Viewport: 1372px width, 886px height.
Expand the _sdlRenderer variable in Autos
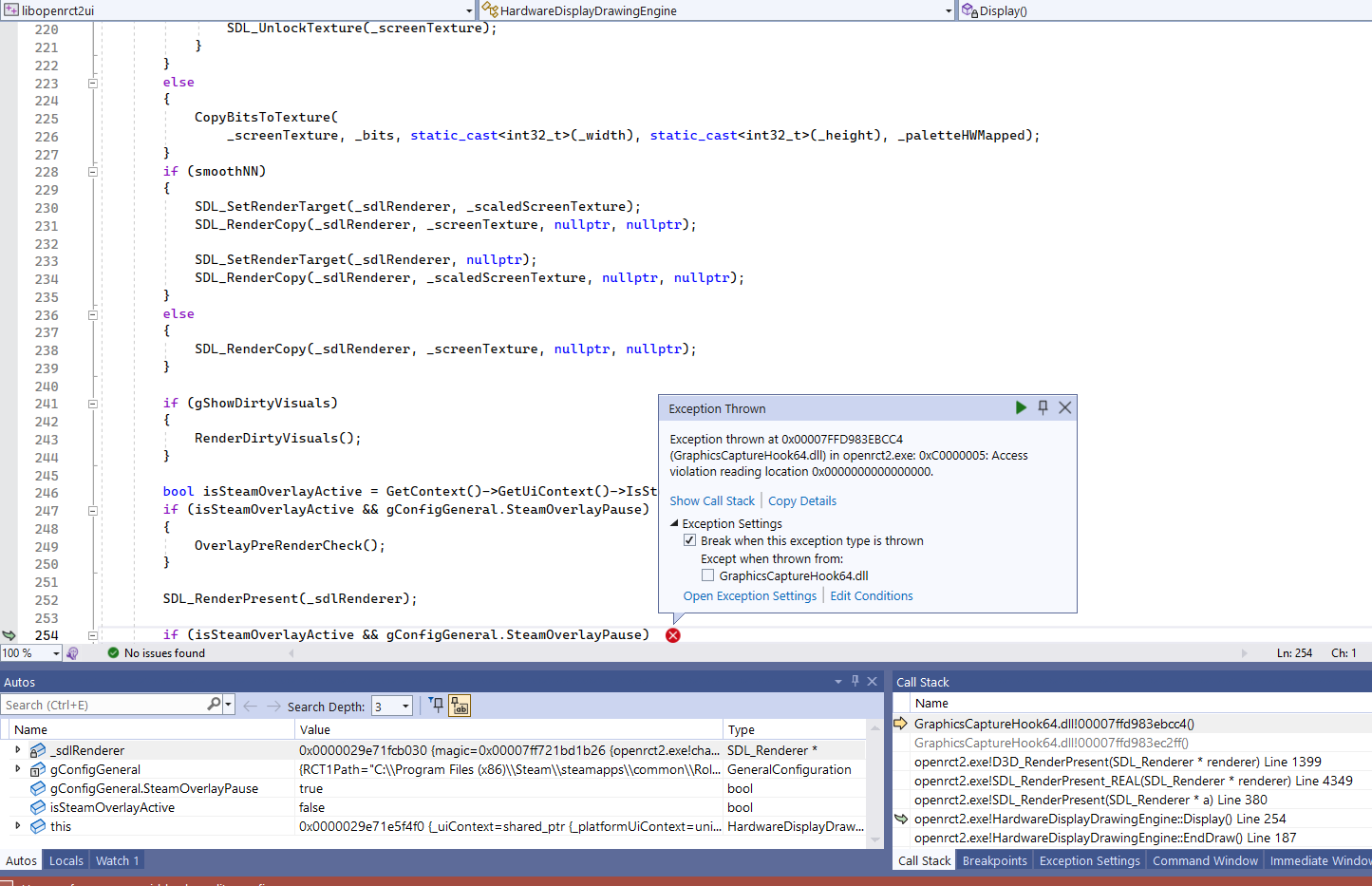point(17,750)
